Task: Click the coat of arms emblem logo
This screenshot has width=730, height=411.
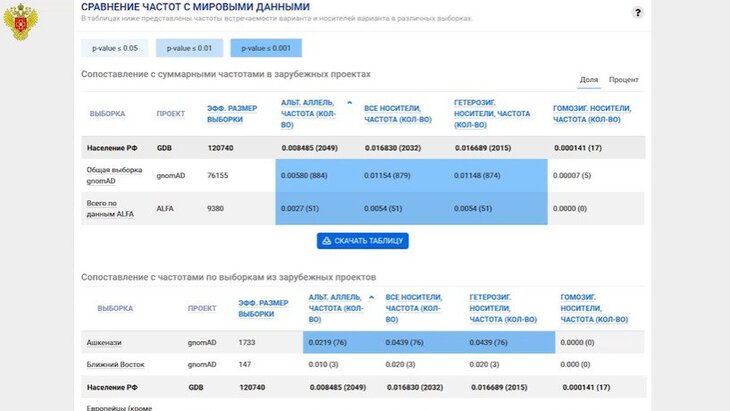Action: 21,22
